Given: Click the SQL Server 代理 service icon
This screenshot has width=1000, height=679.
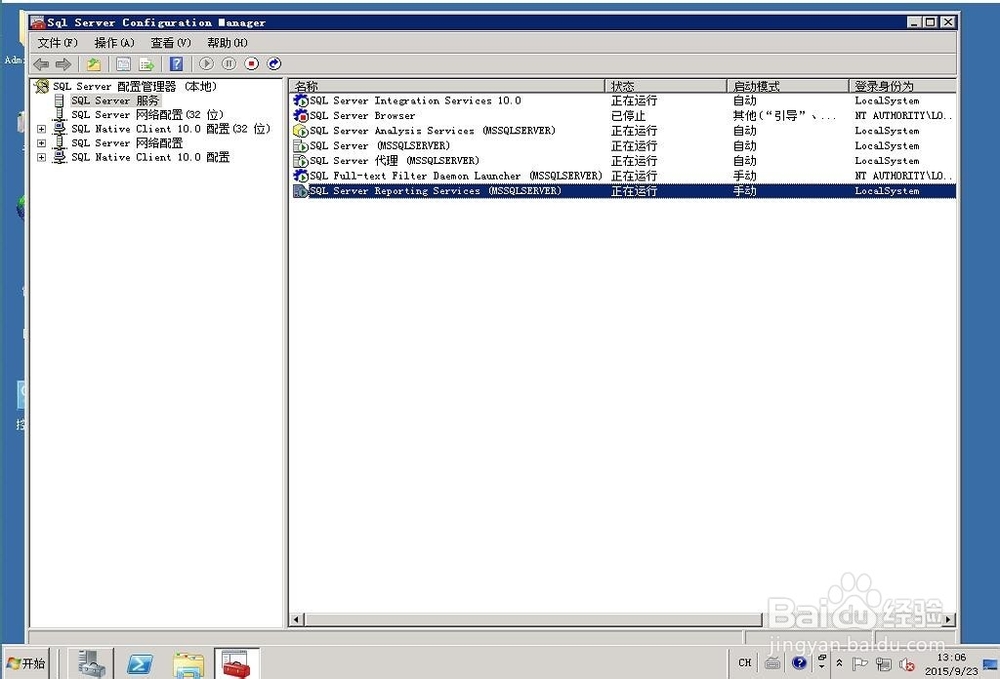Looking at the screenshot, I should [300, 161].
